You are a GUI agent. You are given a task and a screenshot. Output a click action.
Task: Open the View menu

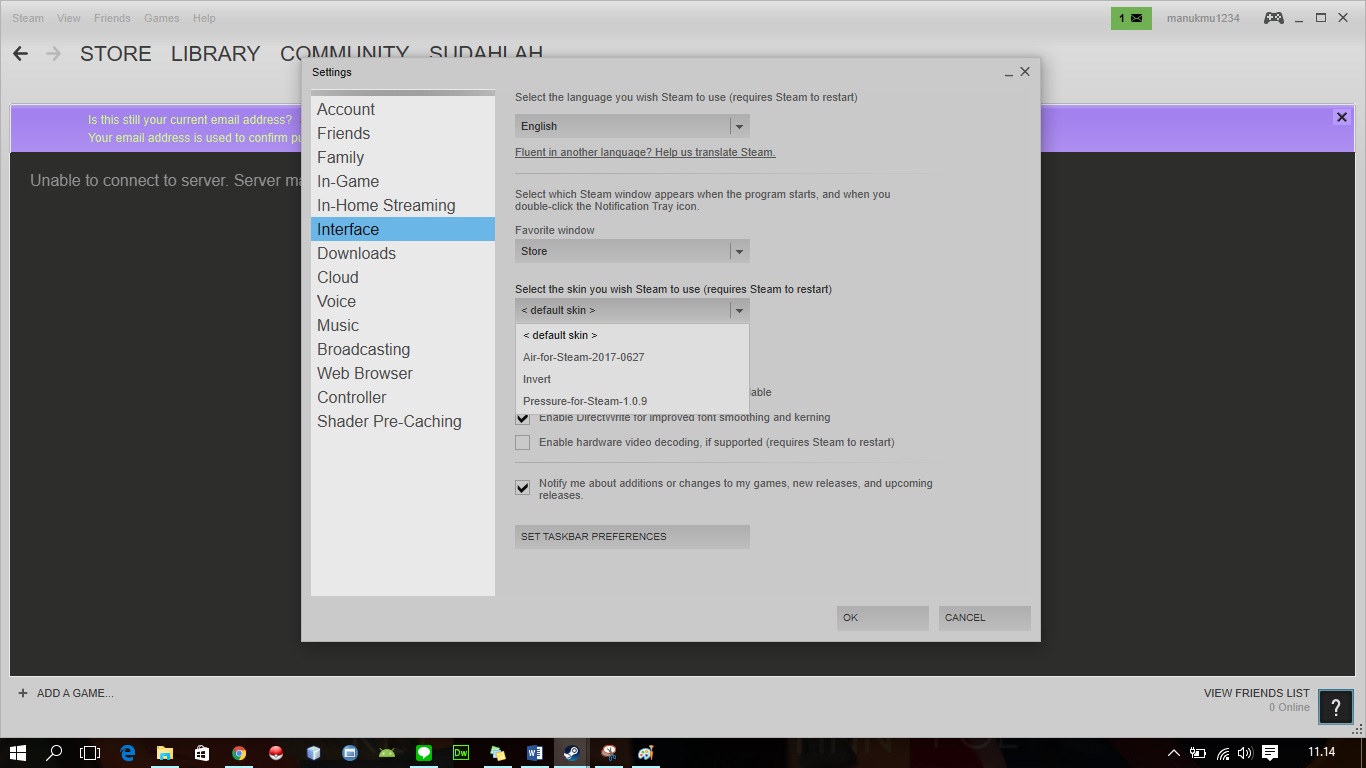[69, 18]
